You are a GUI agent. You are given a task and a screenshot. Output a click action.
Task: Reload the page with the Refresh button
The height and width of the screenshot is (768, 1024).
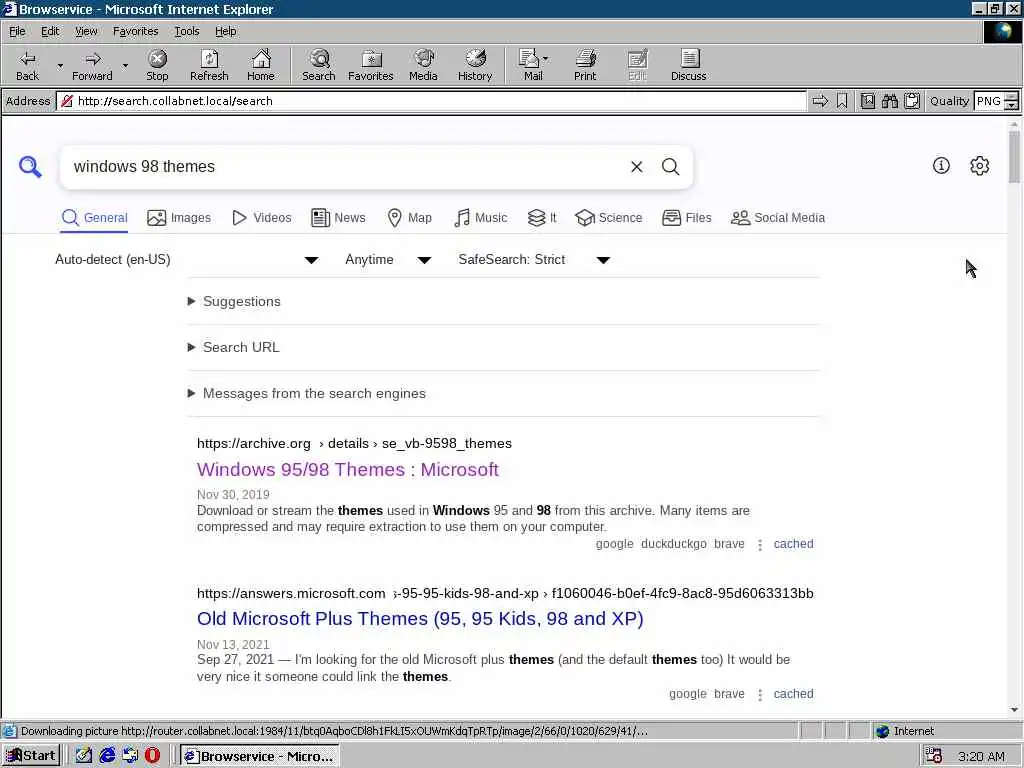click(x=209, y=65)
